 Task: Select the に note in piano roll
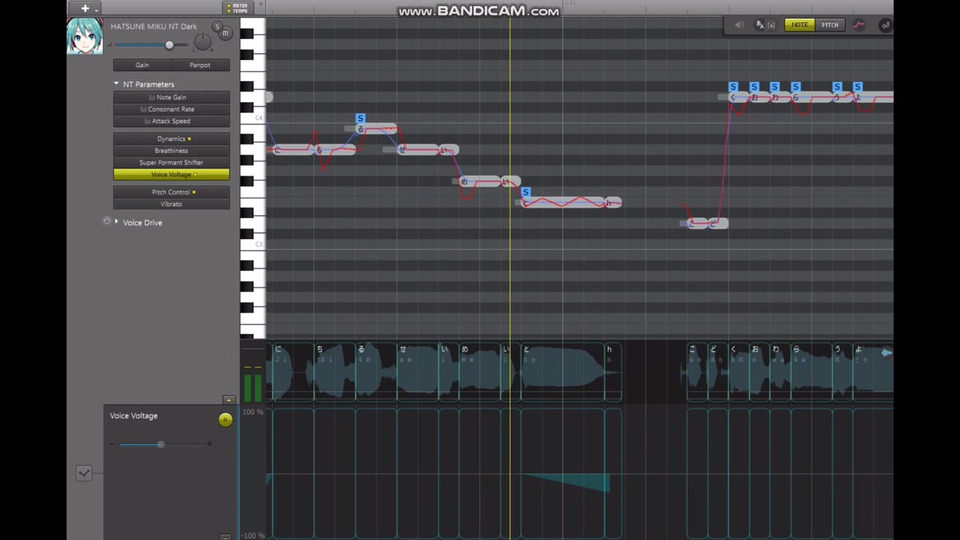(293, 149)
